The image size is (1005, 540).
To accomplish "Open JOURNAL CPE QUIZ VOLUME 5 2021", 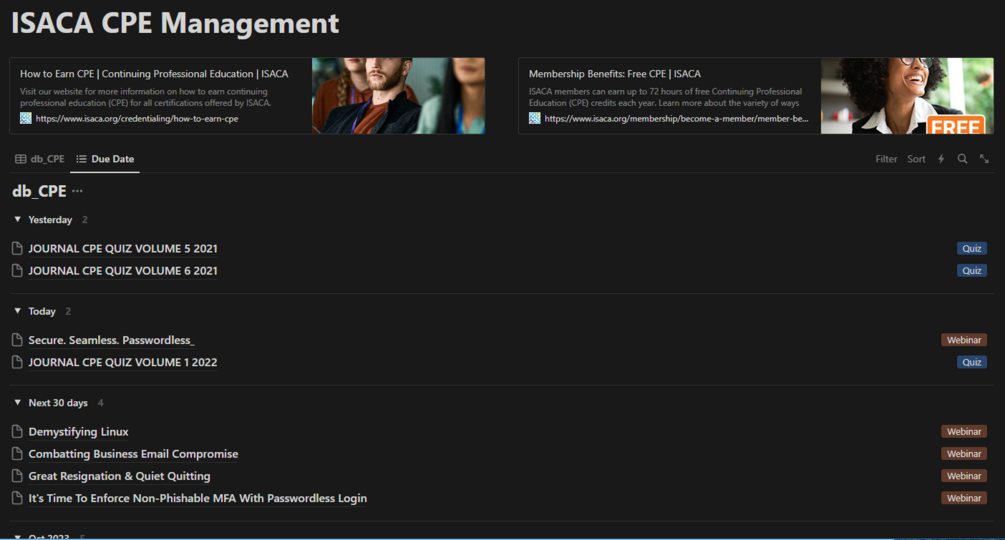I will tap(122, 249).
